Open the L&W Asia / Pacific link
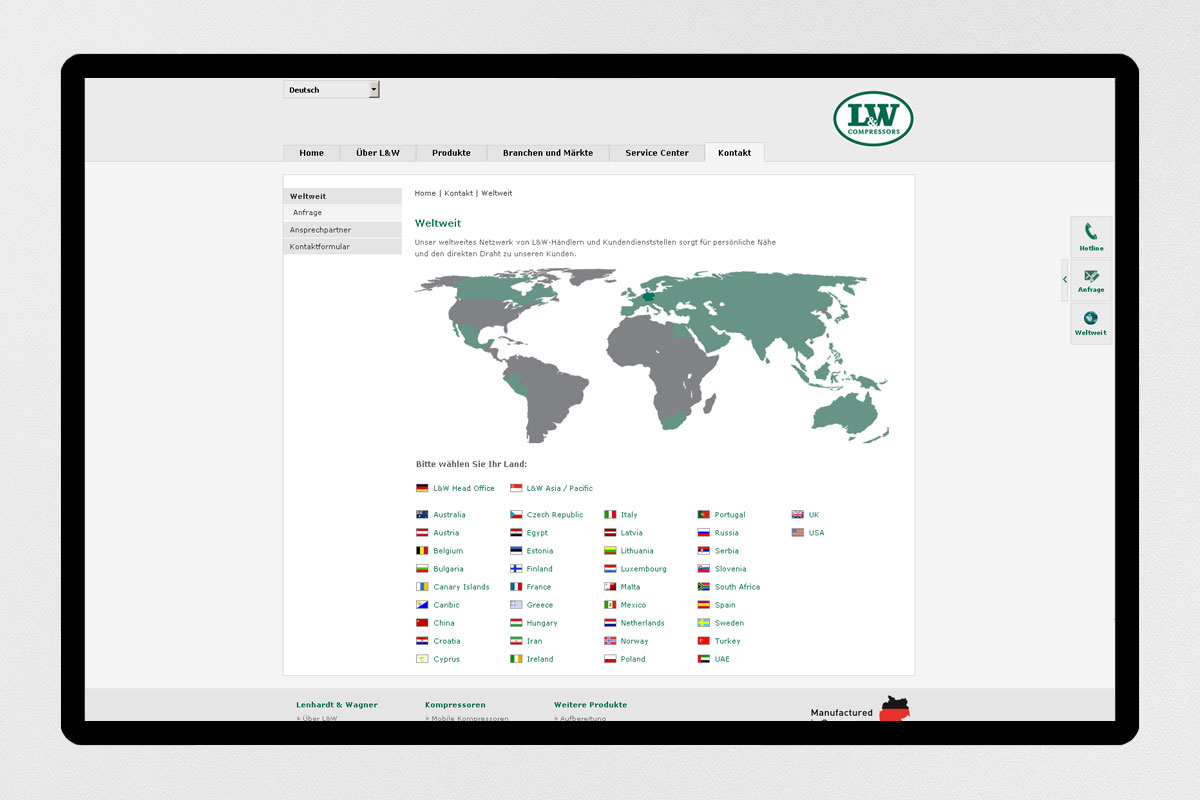This screenshot has width=1200, height=800. point(559,488)
